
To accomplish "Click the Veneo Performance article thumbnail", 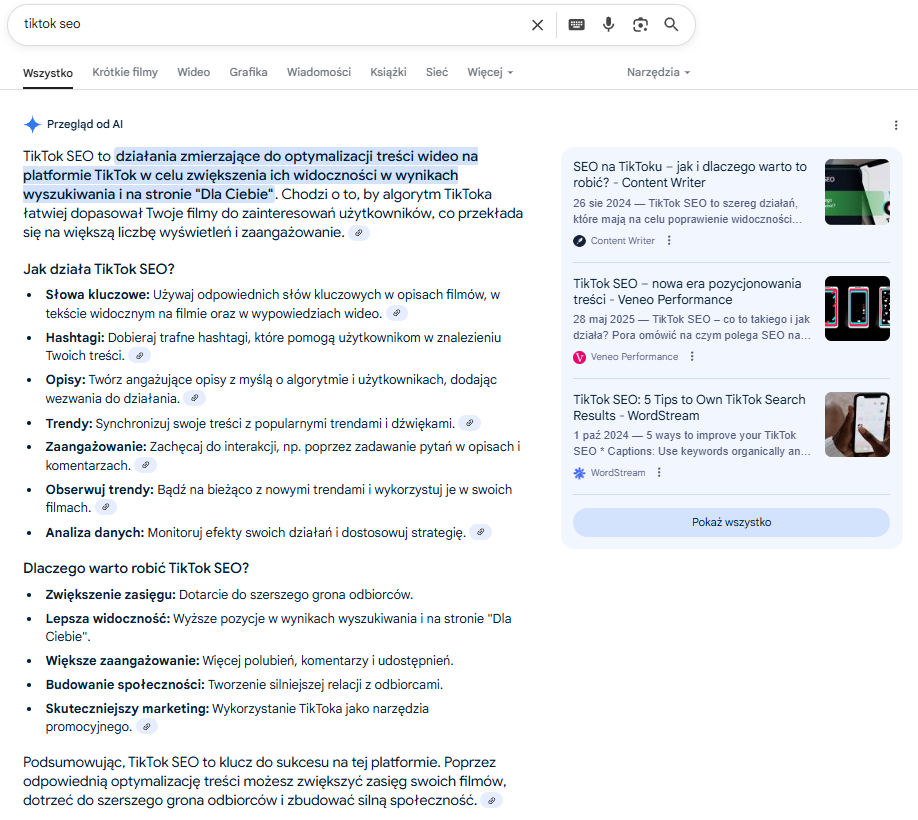I will [857, 308].
